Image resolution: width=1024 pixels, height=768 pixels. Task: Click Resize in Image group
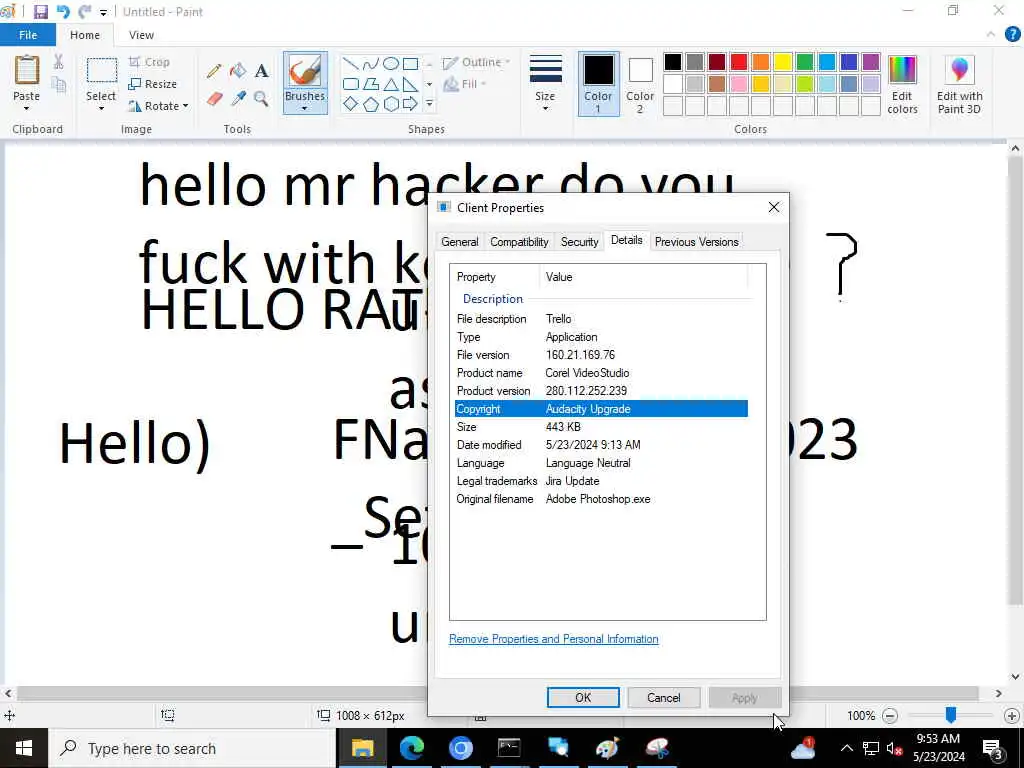coord(153,84)
